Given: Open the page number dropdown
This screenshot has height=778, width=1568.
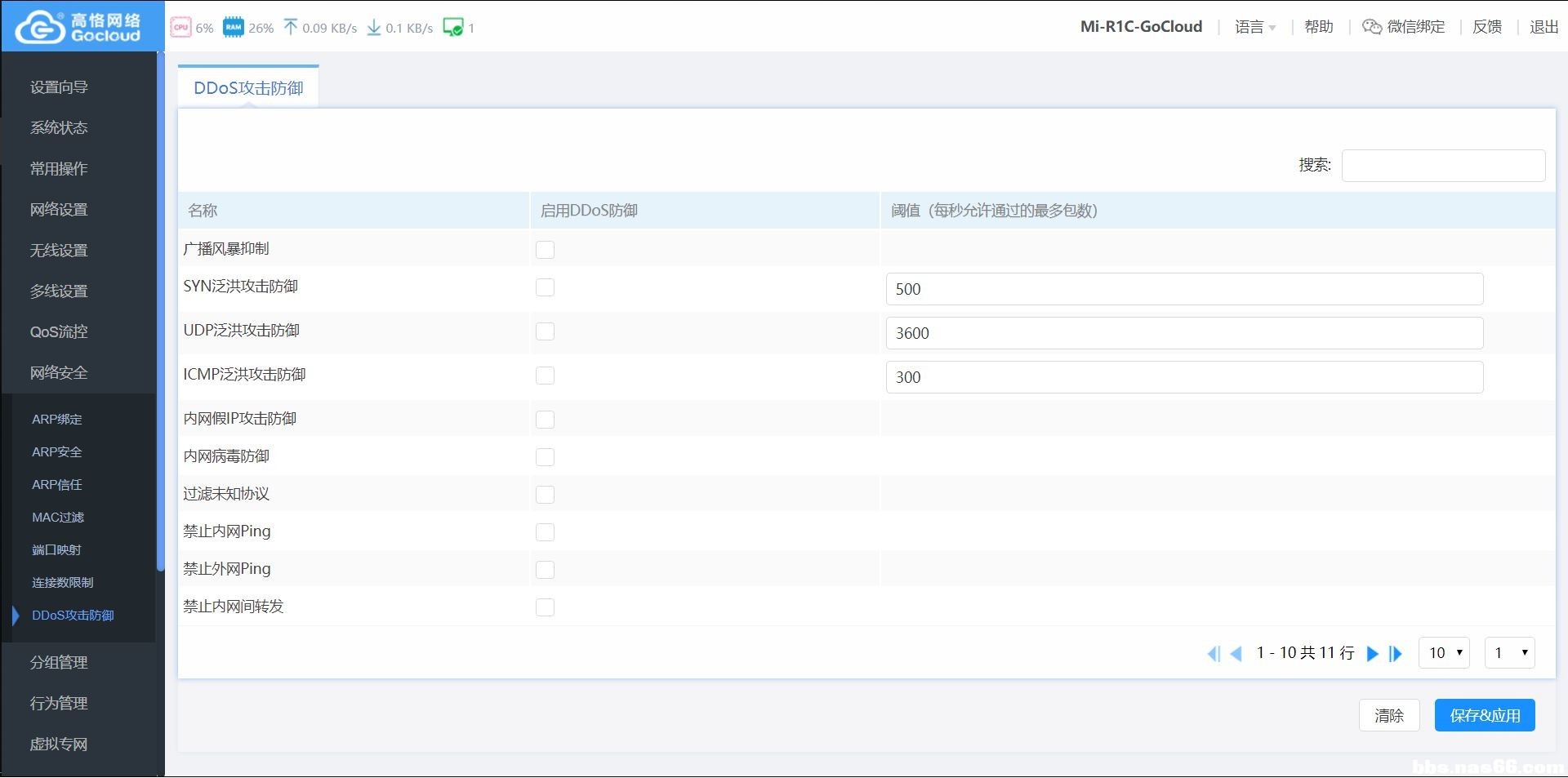Looking at the screenshot, I should (1509, 653).
